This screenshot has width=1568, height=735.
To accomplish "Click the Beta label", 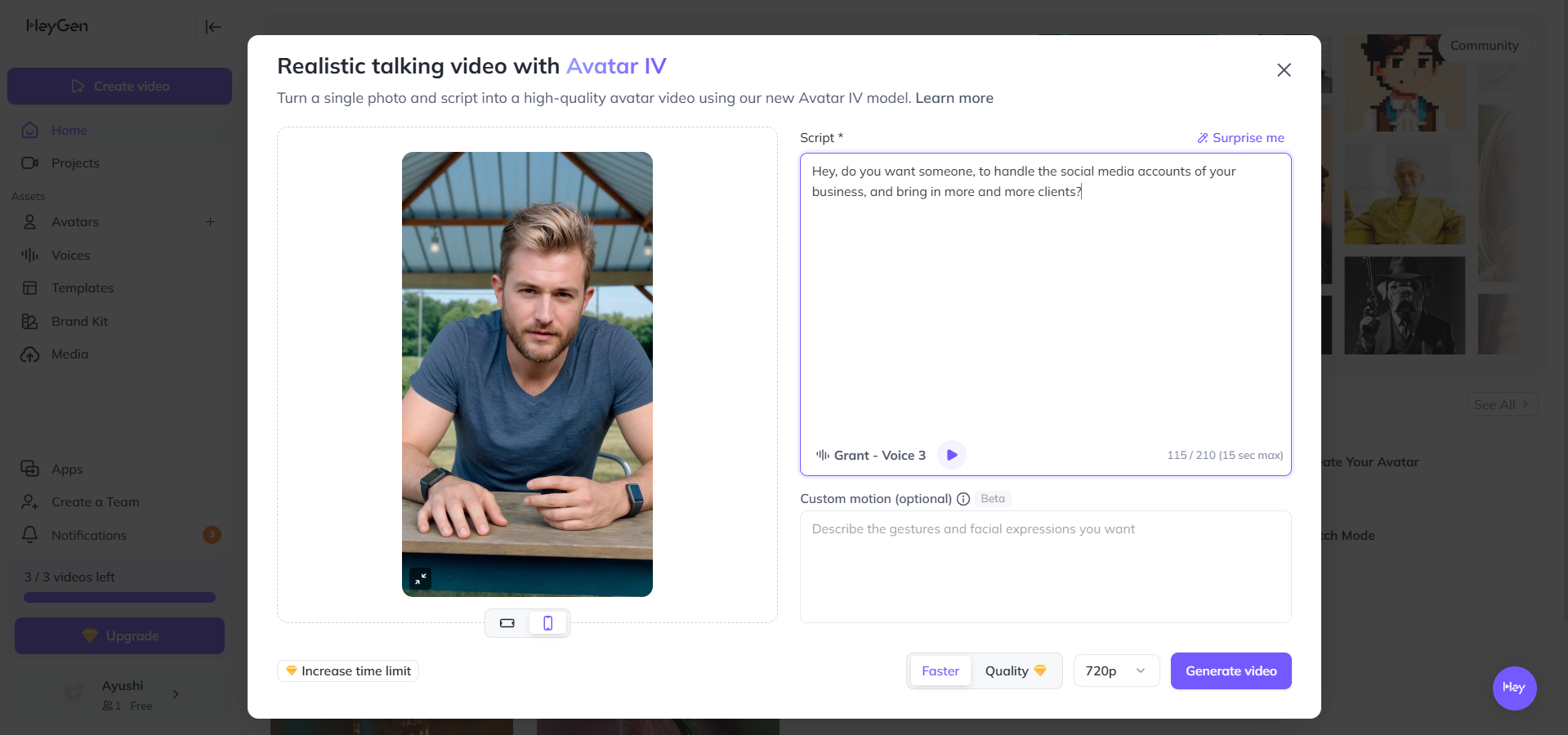I will tap(993, 499).
